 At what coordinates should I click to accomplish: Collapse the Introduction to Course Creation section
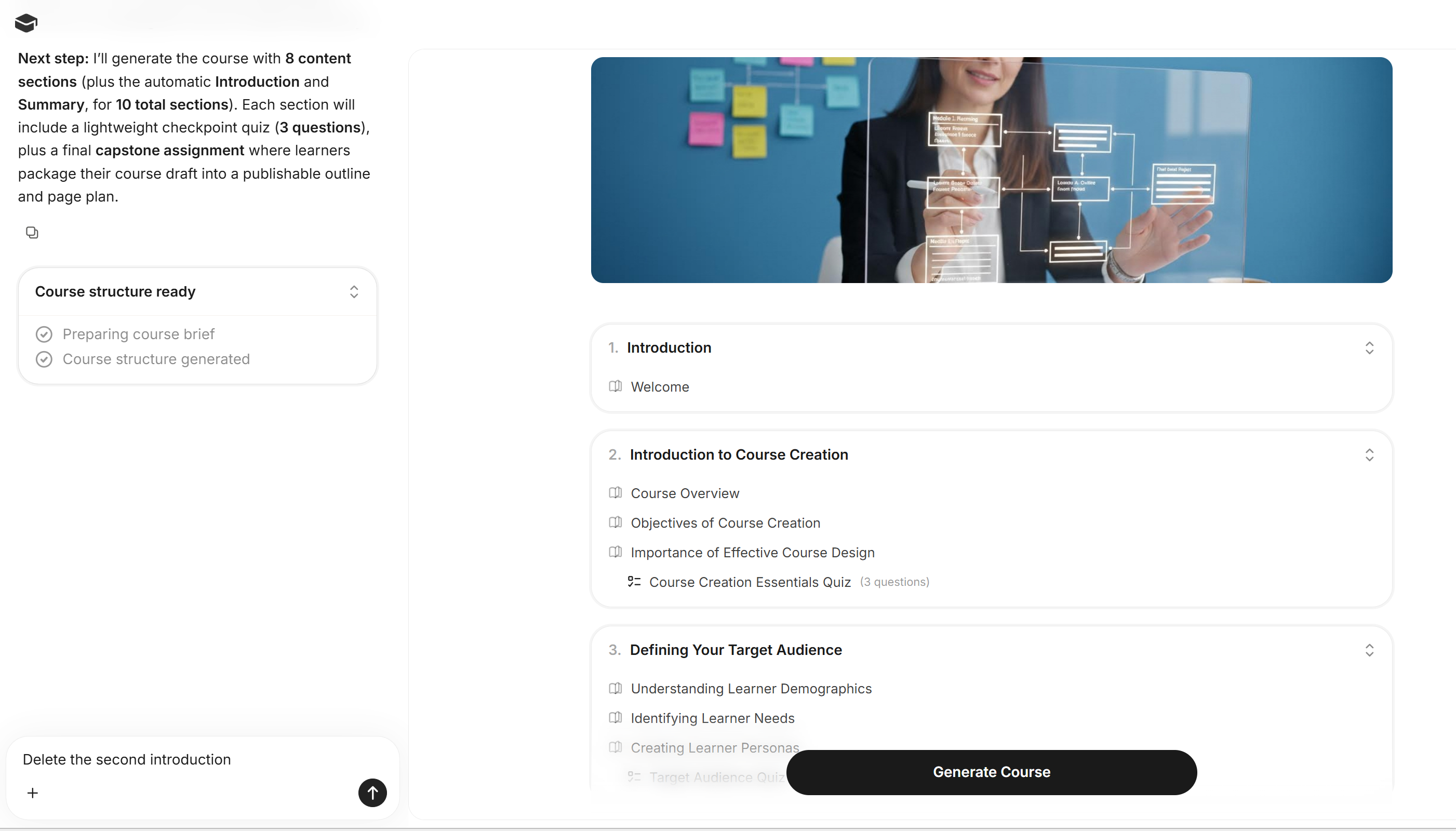pos(1369,455)
